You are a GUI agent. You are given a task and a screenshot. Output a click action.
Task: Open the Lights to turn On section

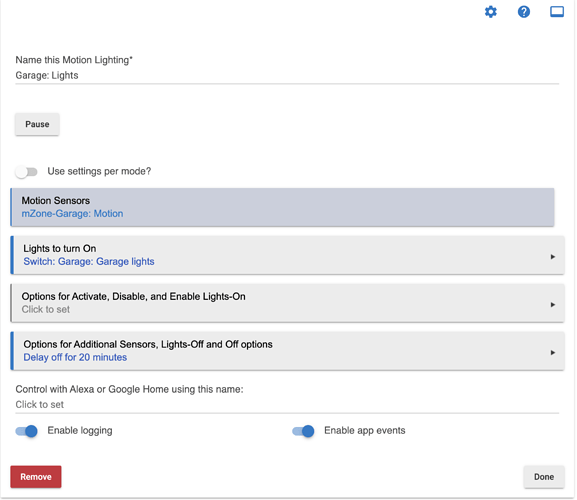(x=287, y=255)
